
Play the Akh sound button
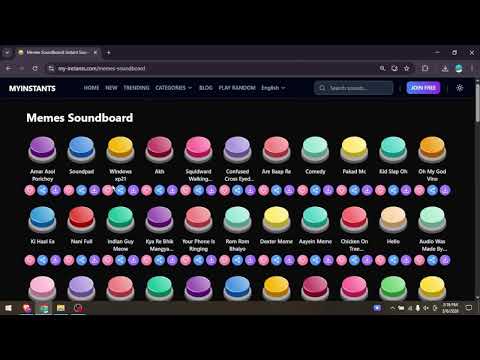pyautogui.click(x=159, y=149)
